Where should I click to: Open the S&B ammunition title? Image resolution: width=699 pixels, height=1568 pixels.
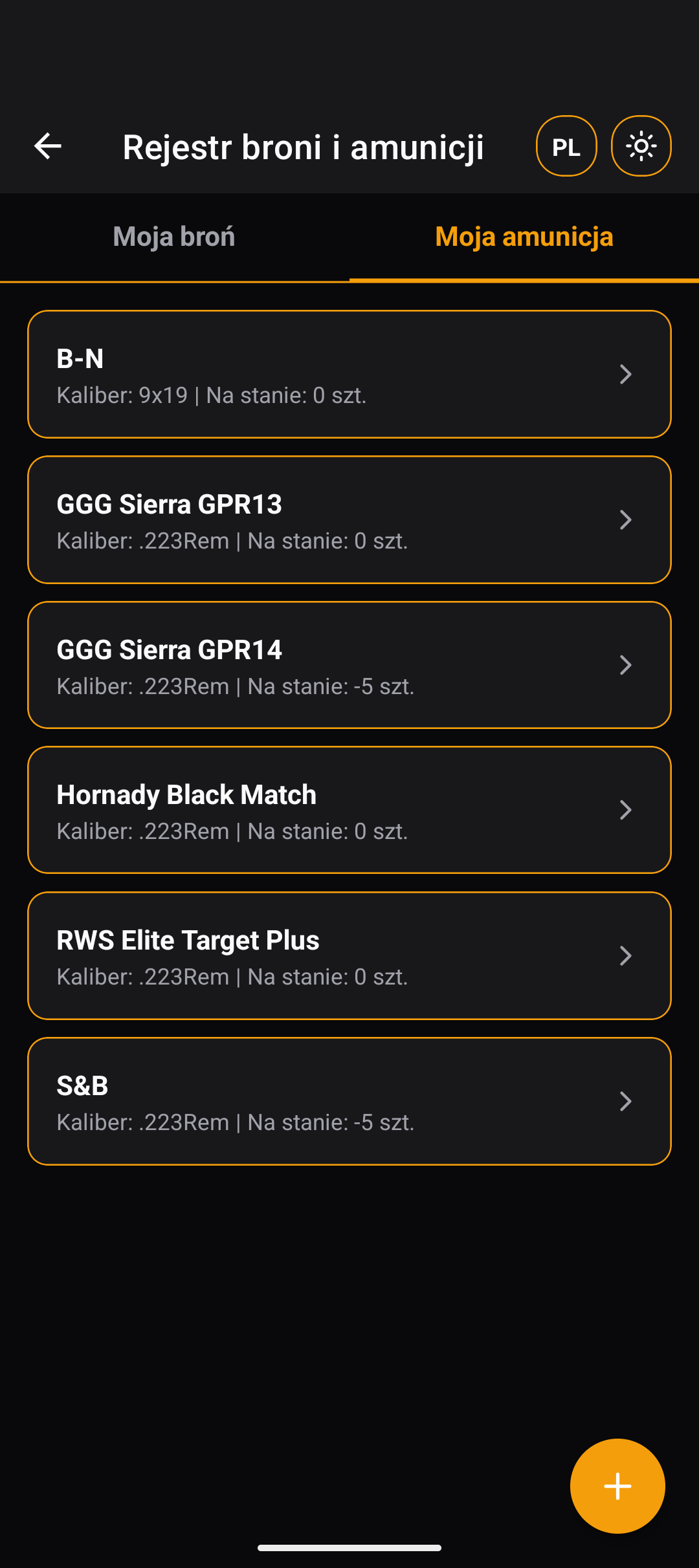(x=82, y=1086)
